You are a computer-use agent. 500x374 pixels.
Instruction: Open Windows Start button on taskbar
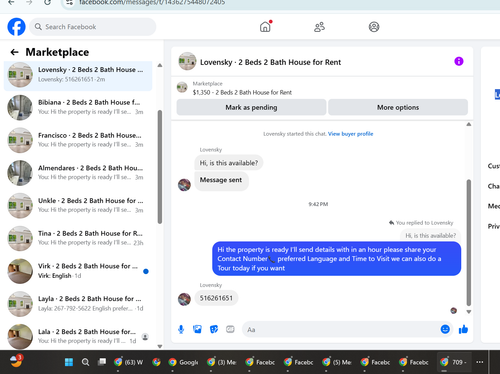click(x=69, y=362)
